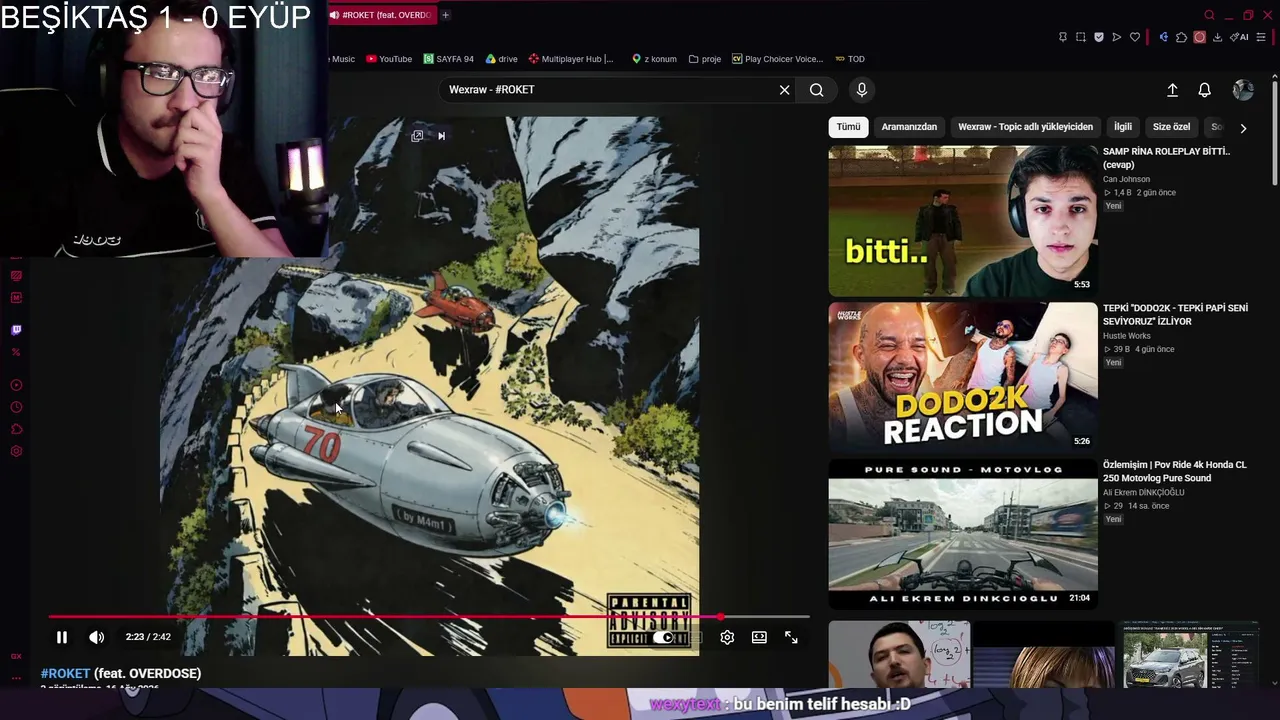Show more filter chips with the arrow

click(x=1243, y=128)
